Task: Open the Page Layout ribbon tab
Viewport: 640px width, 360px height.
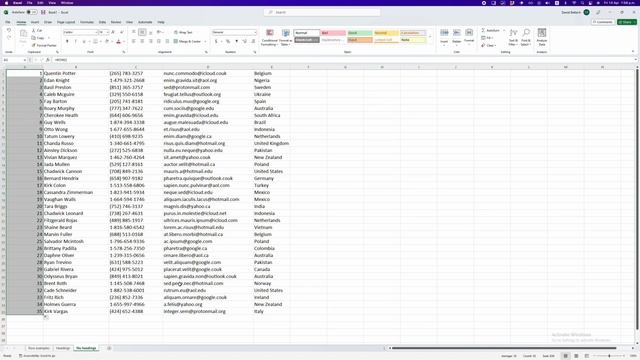Action: pyautogui.click(x=66, y=22)
